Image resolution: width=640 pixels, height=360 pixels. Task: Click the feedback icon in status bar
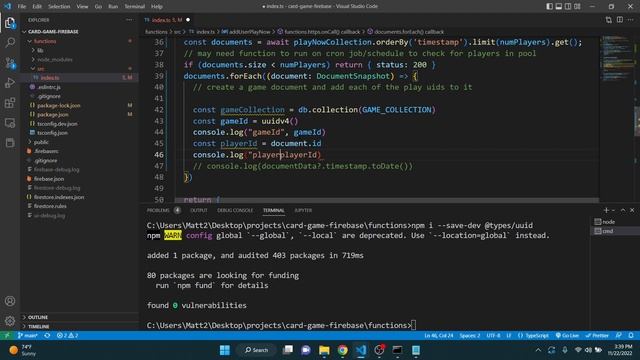[x=619, y=336]
